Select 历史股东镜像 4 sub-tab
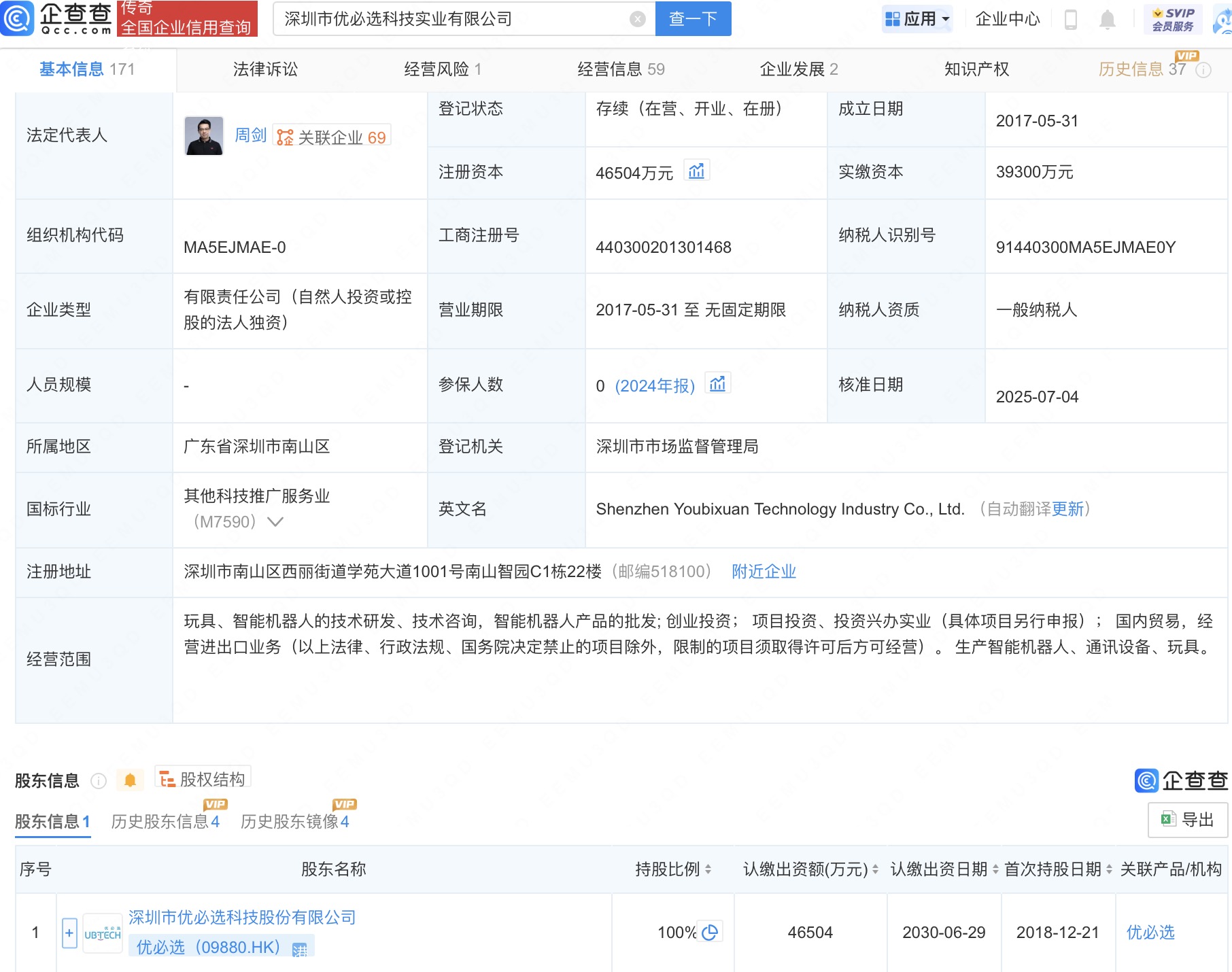Viewport: 1232px width, 972px height. (294, 822)
